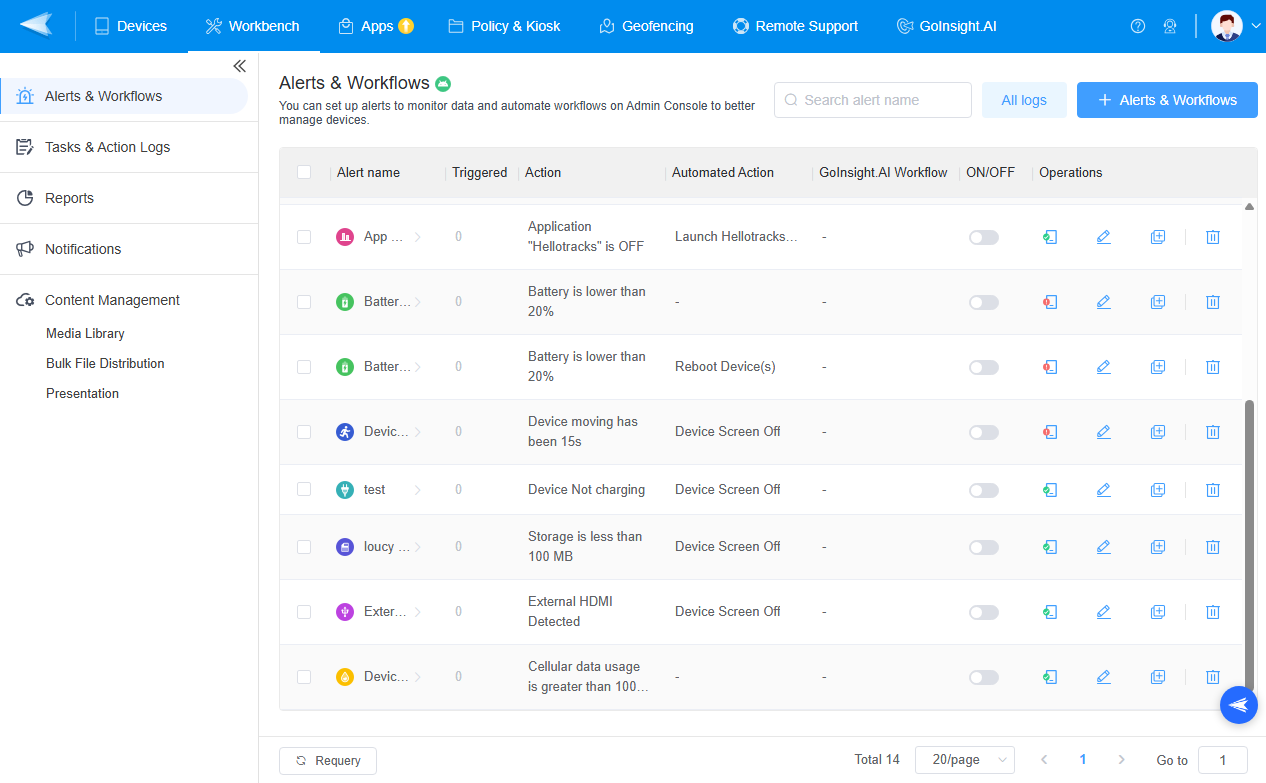Open the user avatar profile picture

point(1227,26)
